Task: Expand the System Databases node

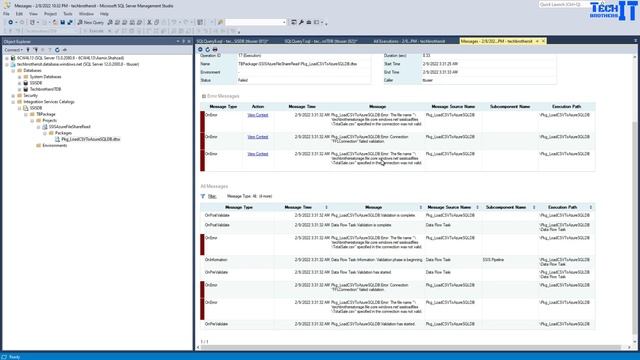Action: (20, 77)
